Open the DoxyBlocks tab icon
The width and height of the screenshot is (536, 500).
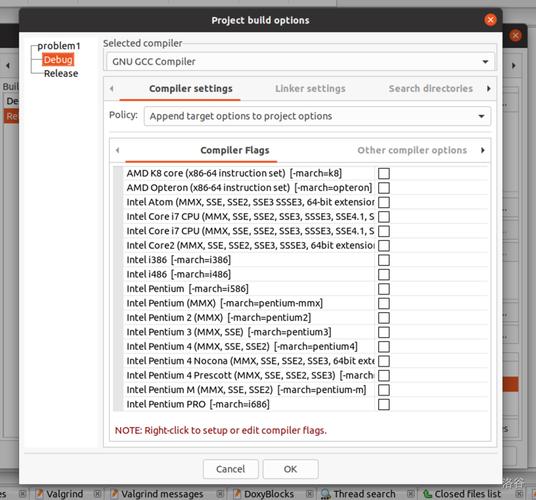click(x=237, y=494)
